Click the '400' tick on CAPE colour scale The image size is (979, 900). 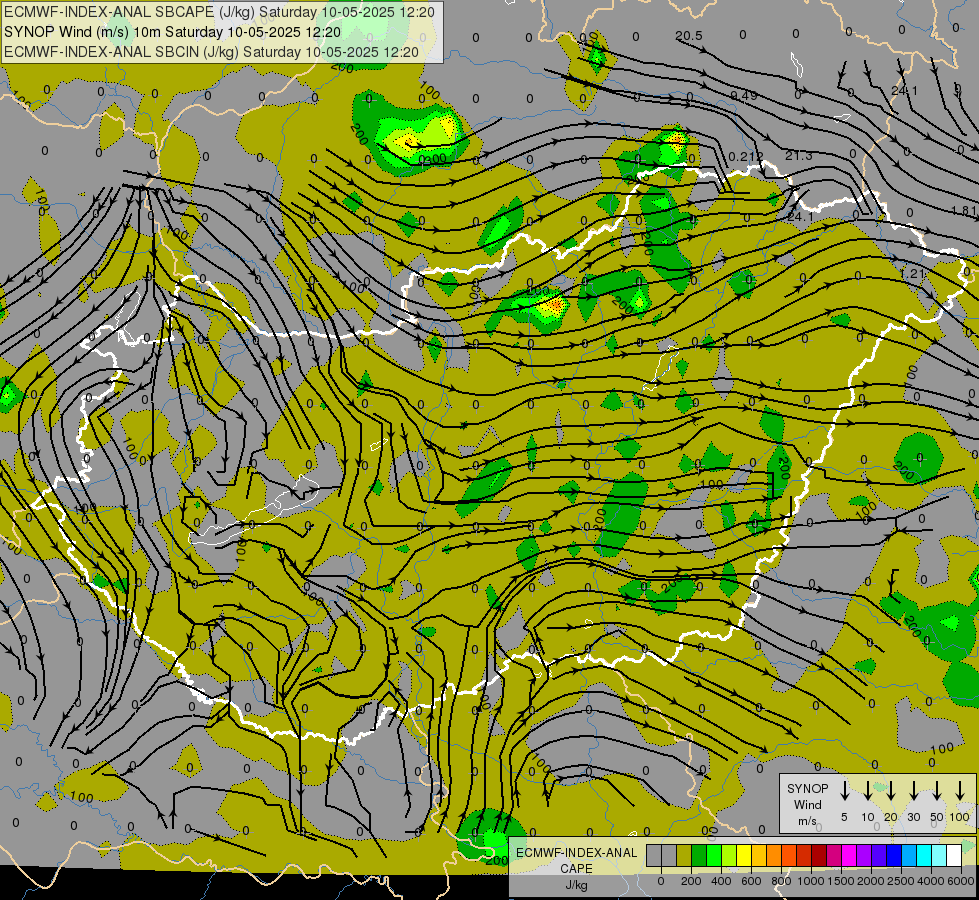pyautogui.click(x=721, y=881)
